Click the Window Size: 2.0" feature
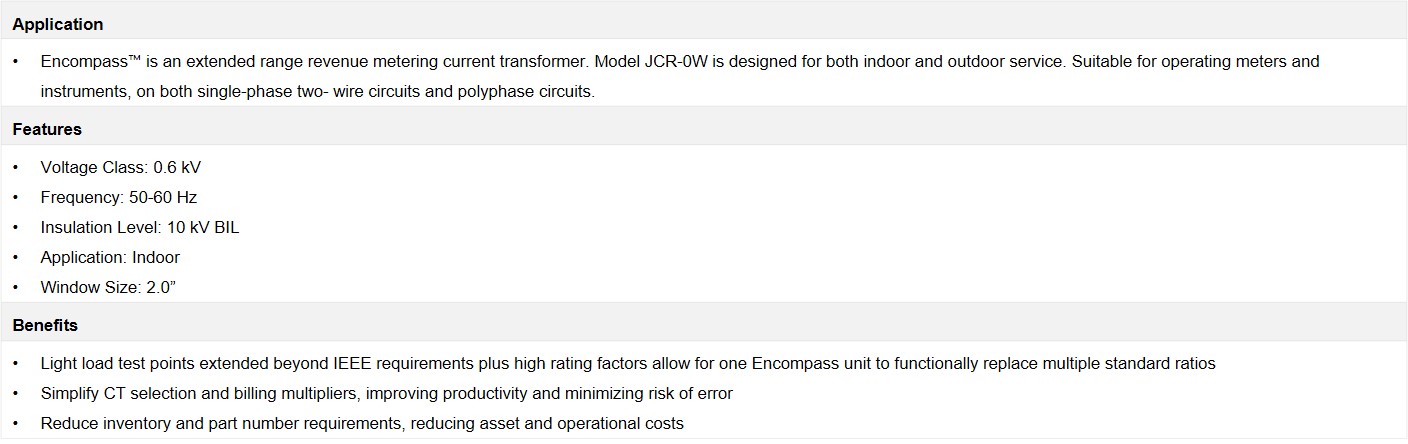Image resolution: width=1408 pixels, height=444 pixels. coord(109,287)
